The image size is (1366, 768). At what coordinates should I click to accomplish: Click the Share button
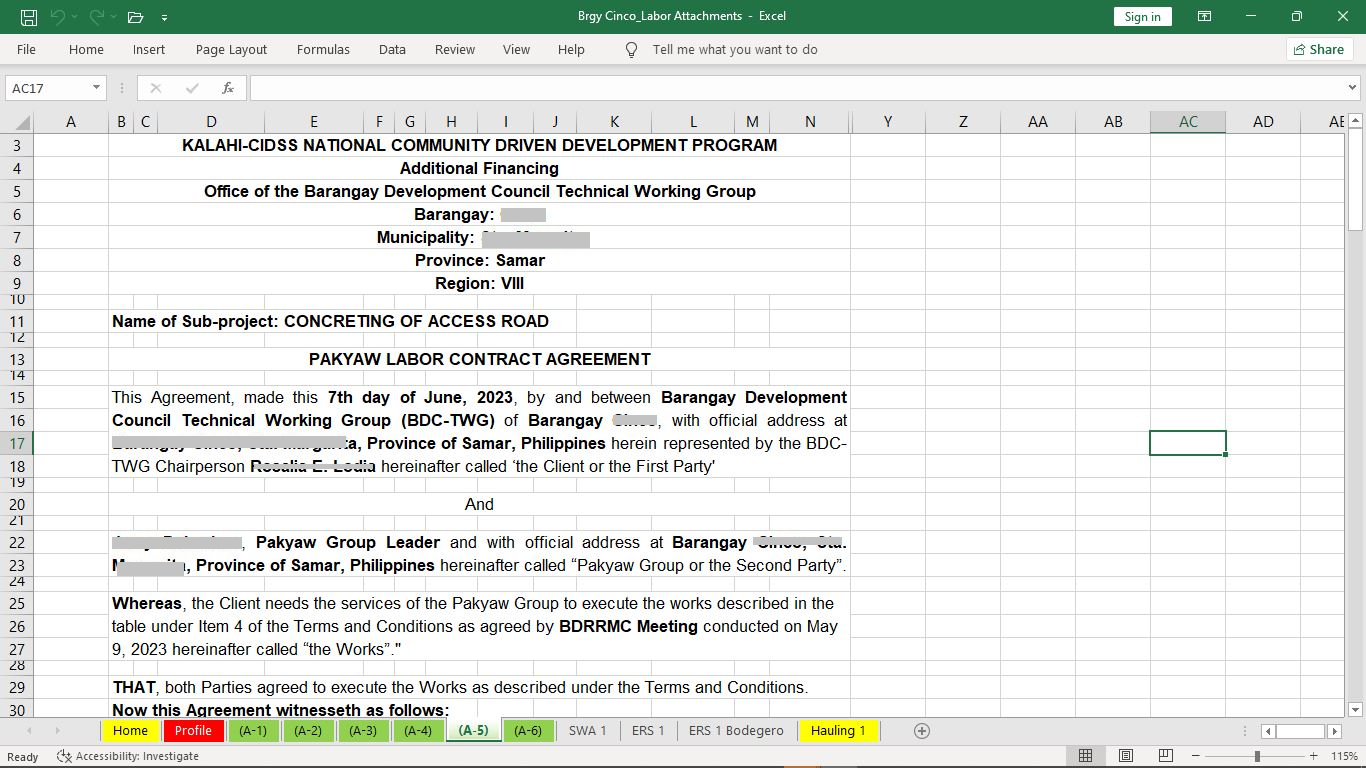pyautogui.click(x=1319, y=49)
